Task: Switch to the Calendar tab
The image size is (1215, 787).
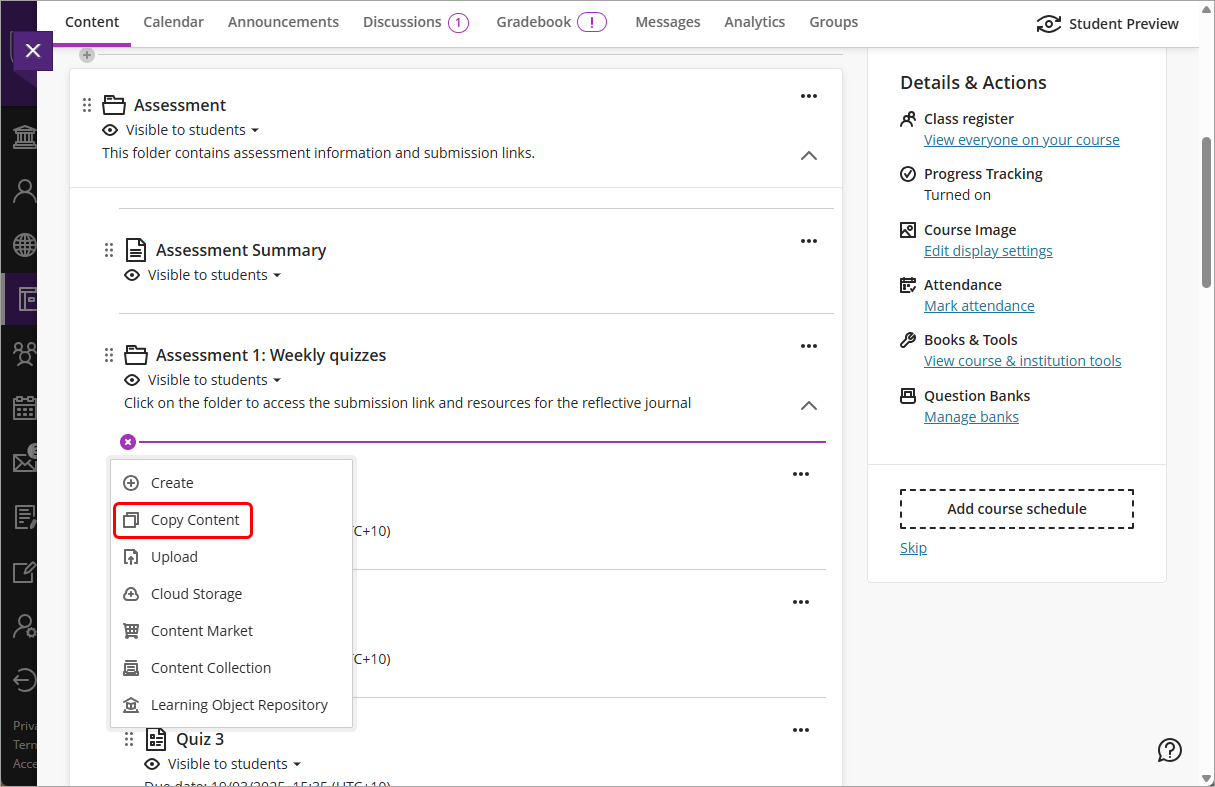Action: pos(173,22)
